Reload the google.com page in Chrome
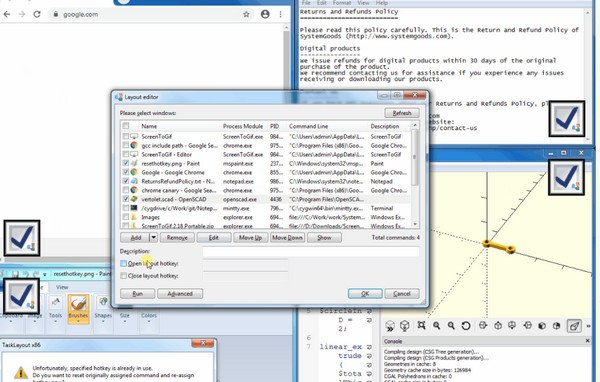The height and width of the screenshot is (382, 600). pos(37,14)
